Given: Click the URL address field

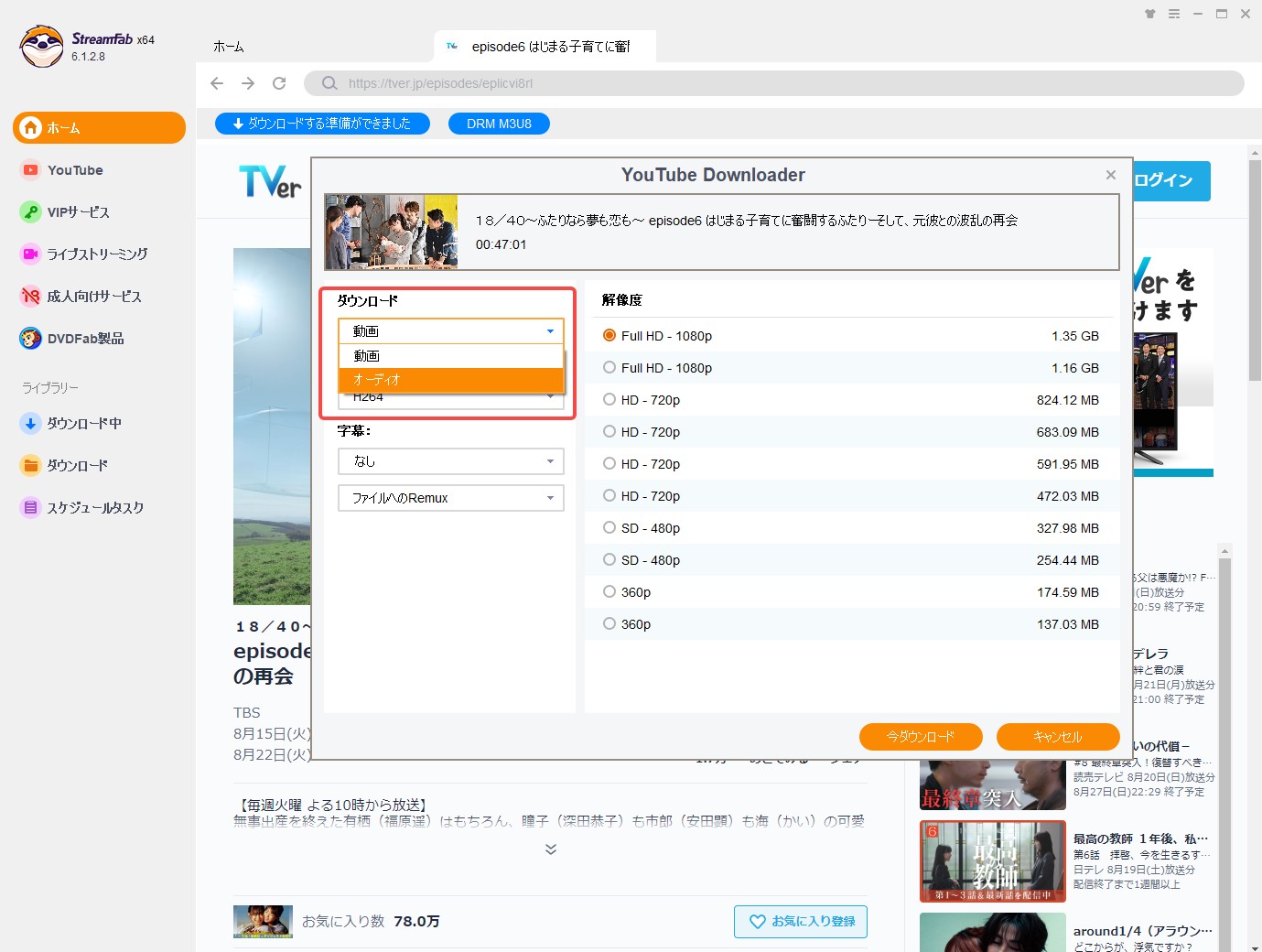Looking at the screenshot, I should (774, 83).
